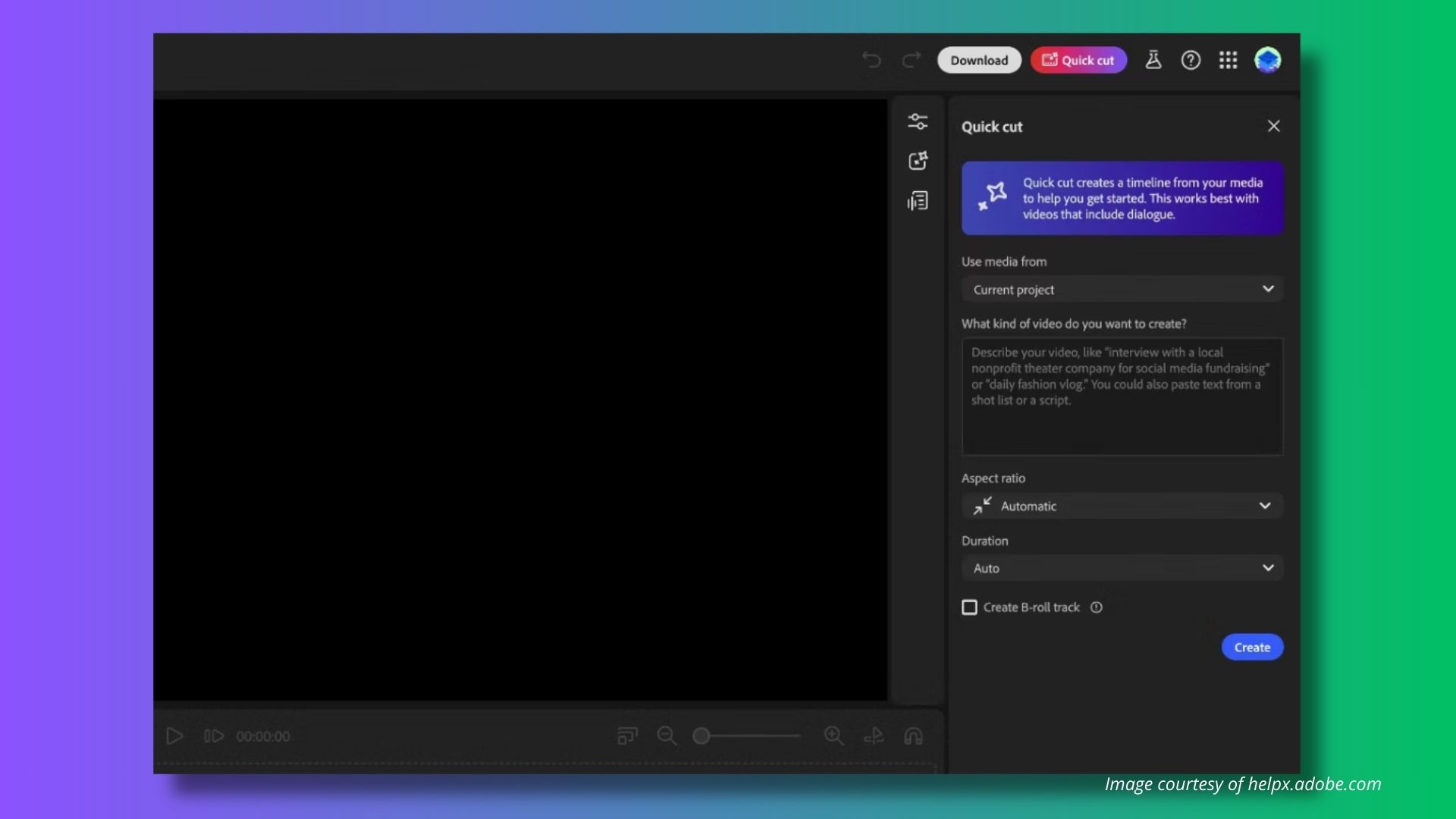The image size is (1456, 819).
Task: Click the generate media sparkle icon
Action: tap(918, 161)
